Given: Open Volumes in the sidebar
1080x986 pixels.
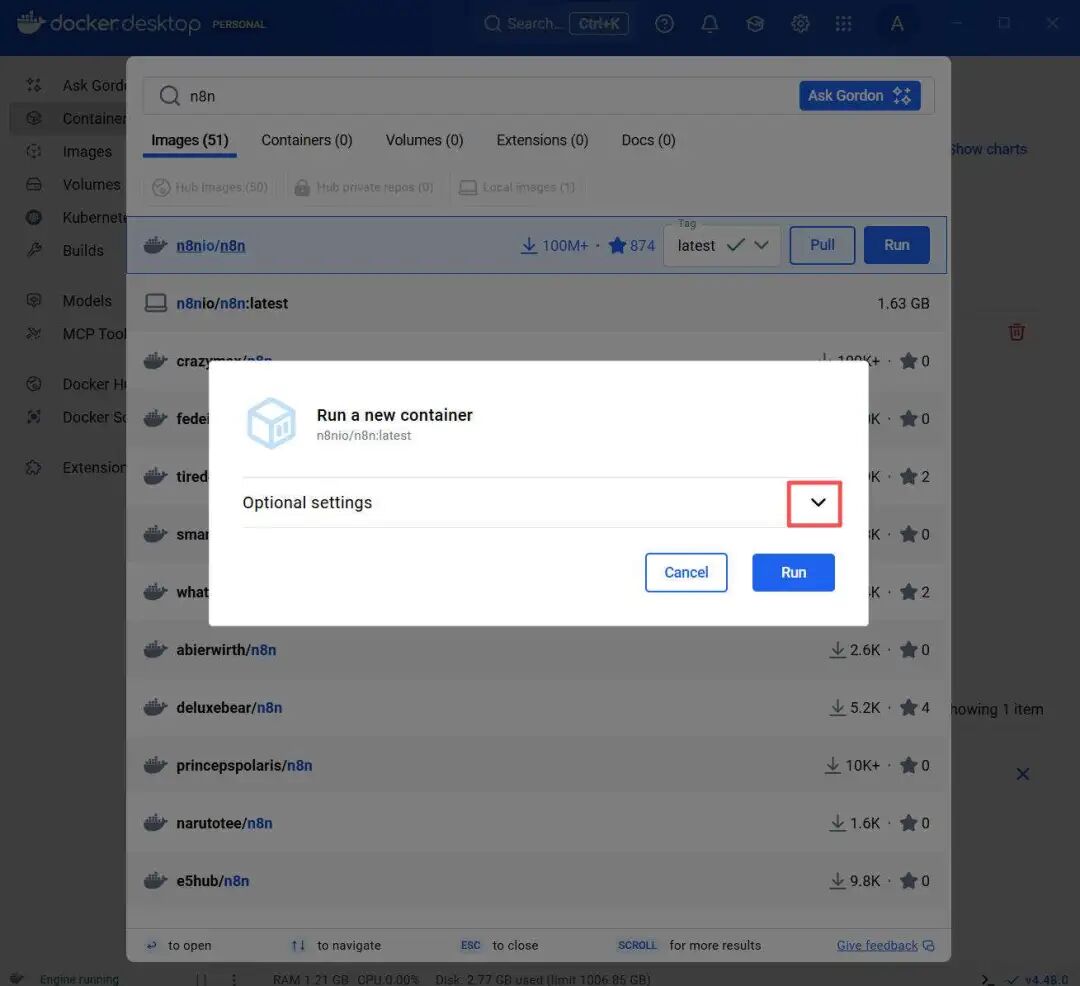Looking at the screenshot, I should (x=69, y=185).
